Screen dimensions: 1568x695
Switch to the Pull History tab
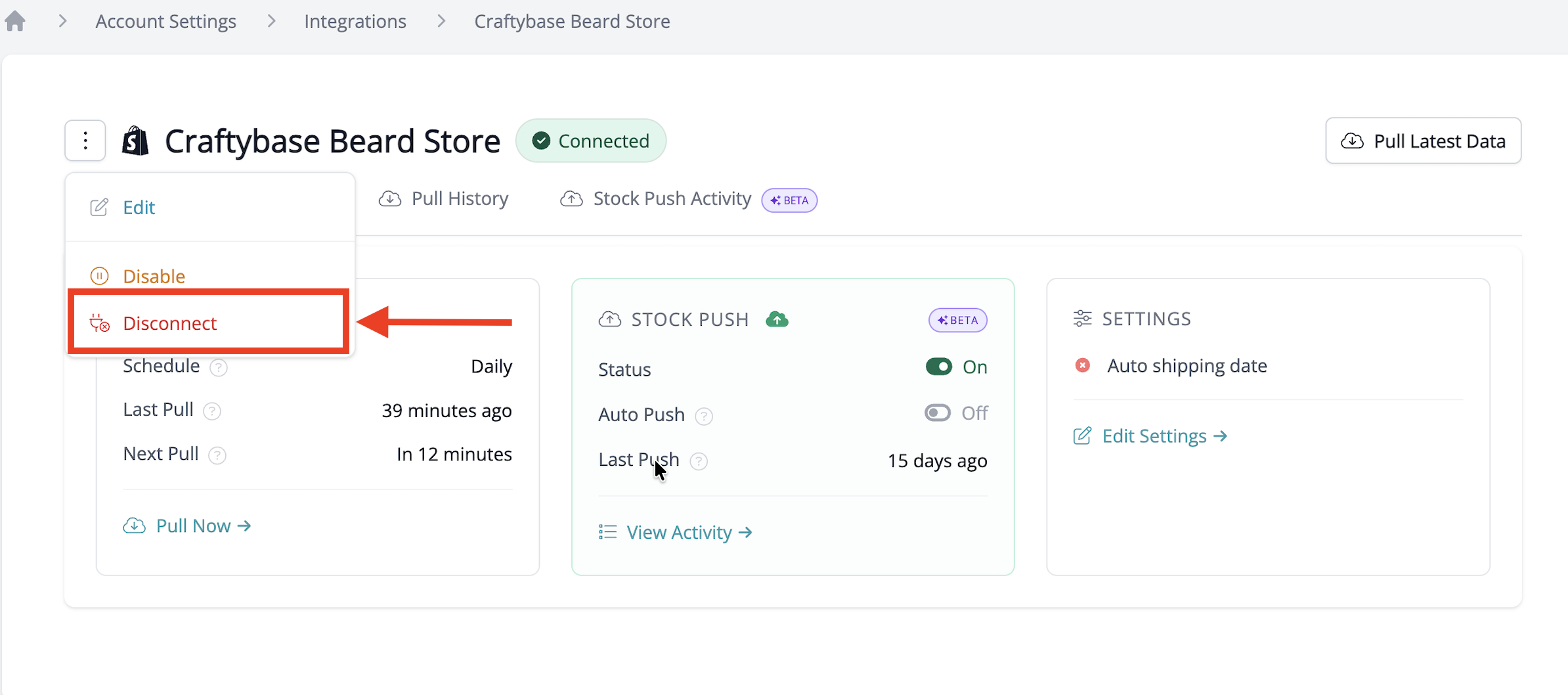click(444, 198)
